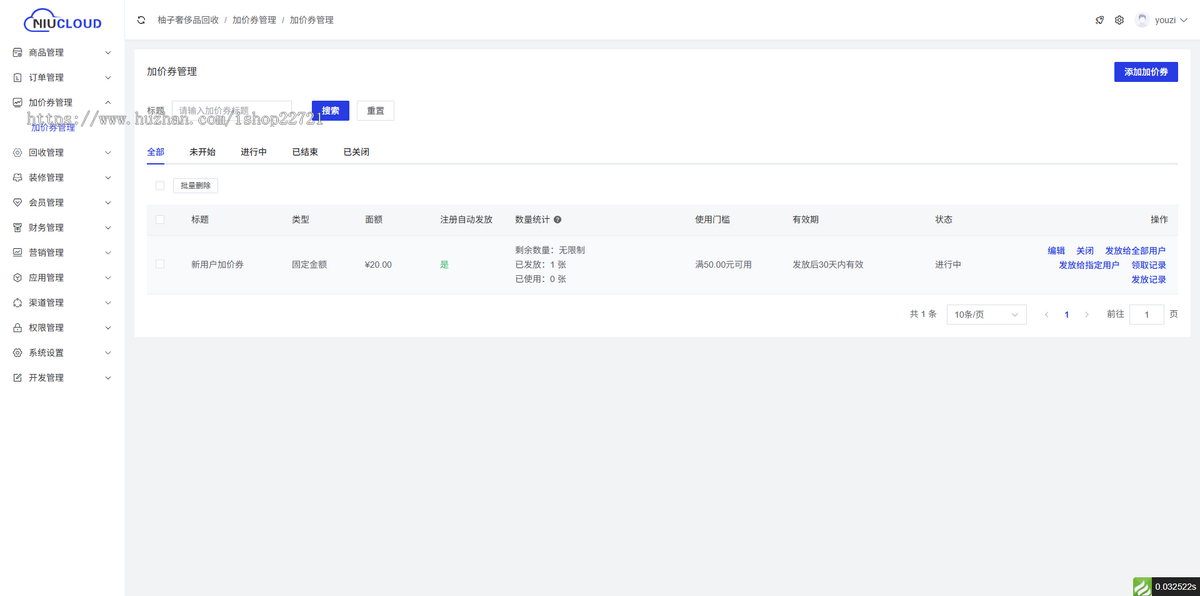Click the 财务管理 sidebar icon
Viewport: 1200px width, 596px height.
[x=17, y=227]
